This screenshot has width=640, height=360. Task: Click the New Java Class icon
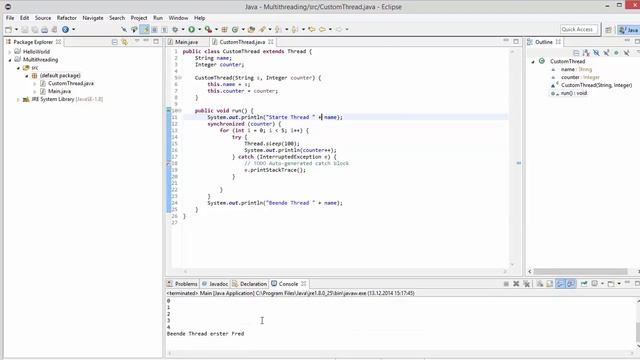click(235, 29)
